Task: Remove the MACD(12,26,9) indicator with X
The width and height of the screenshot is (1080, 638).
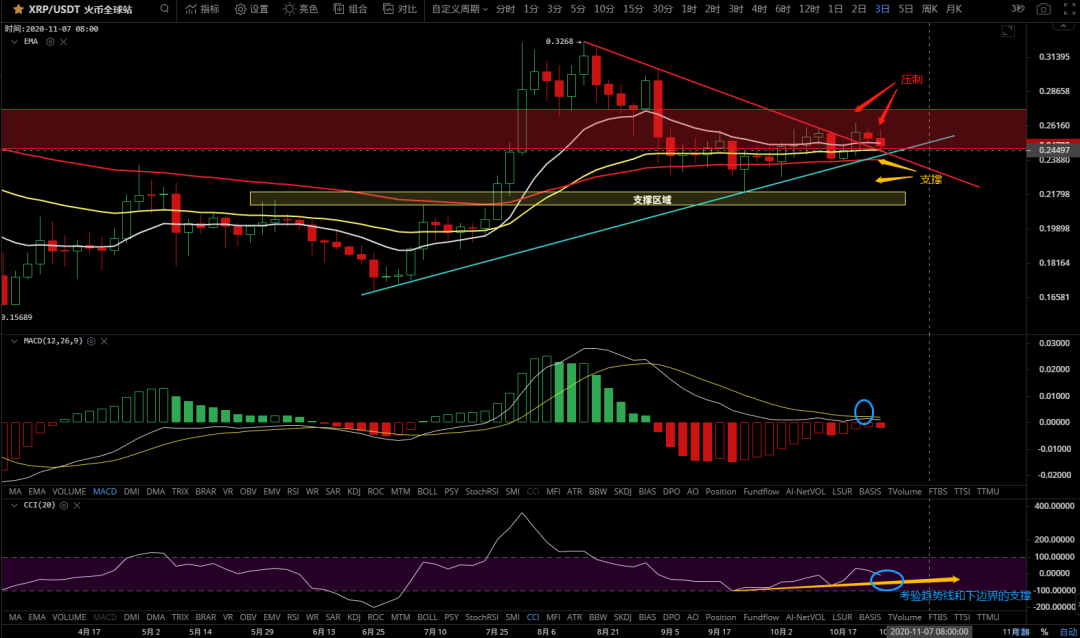Action: pos(104,341)
